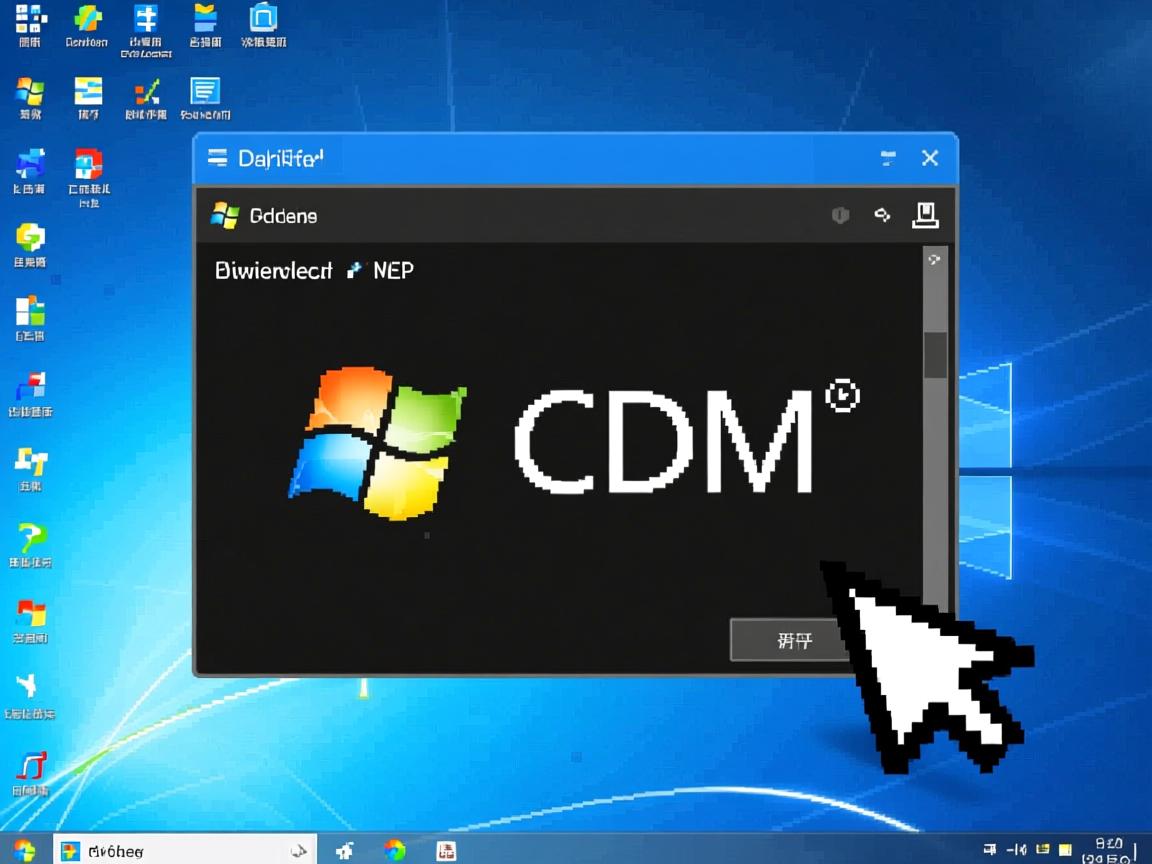The width and height of the screenshot is (1152, 864).
Task: Minimize the Dariffel window
Action: pos(888,158)
